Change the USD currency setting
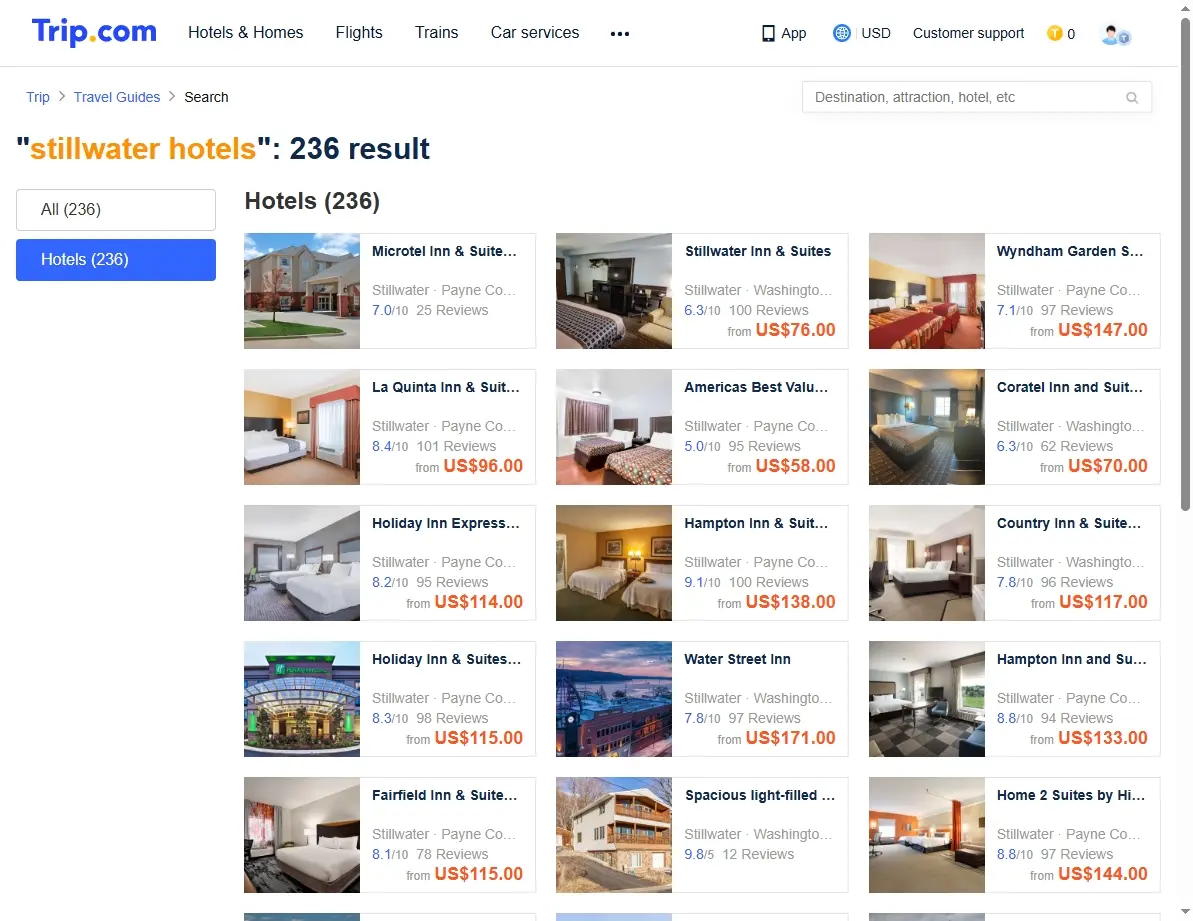Image resolution: width=1193 pixels, height=921 pixels. point(876,33)
